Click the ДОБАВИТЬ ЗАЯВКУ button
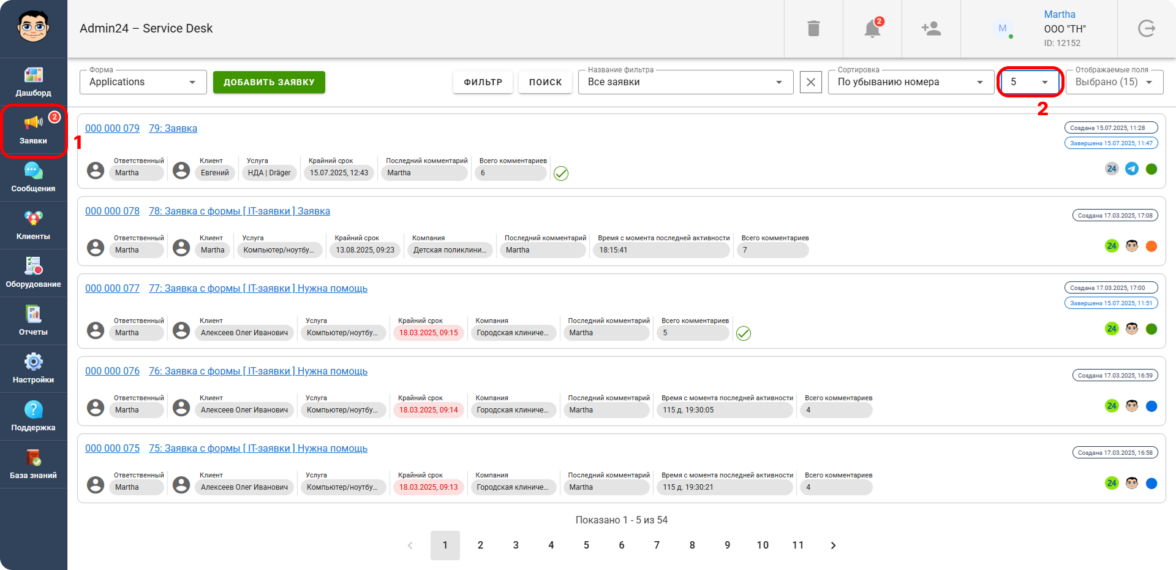This screenshot has width=1176, height=570. (x=269, y=82)
